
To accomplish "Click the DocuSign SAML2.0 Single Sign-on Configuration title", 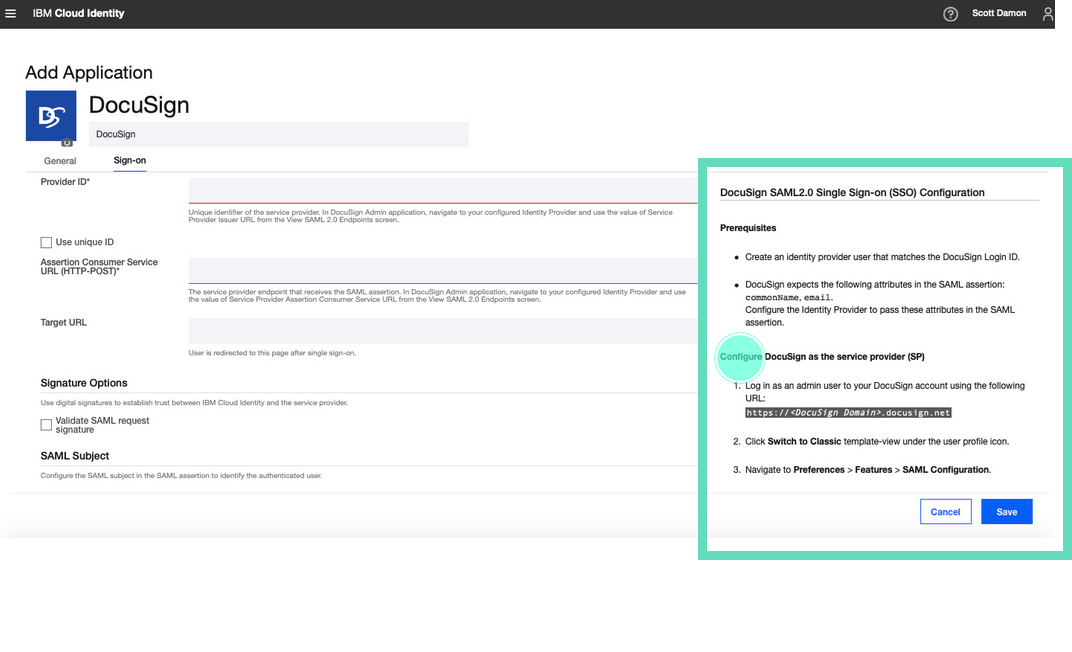I will click(x=852, y=193).
